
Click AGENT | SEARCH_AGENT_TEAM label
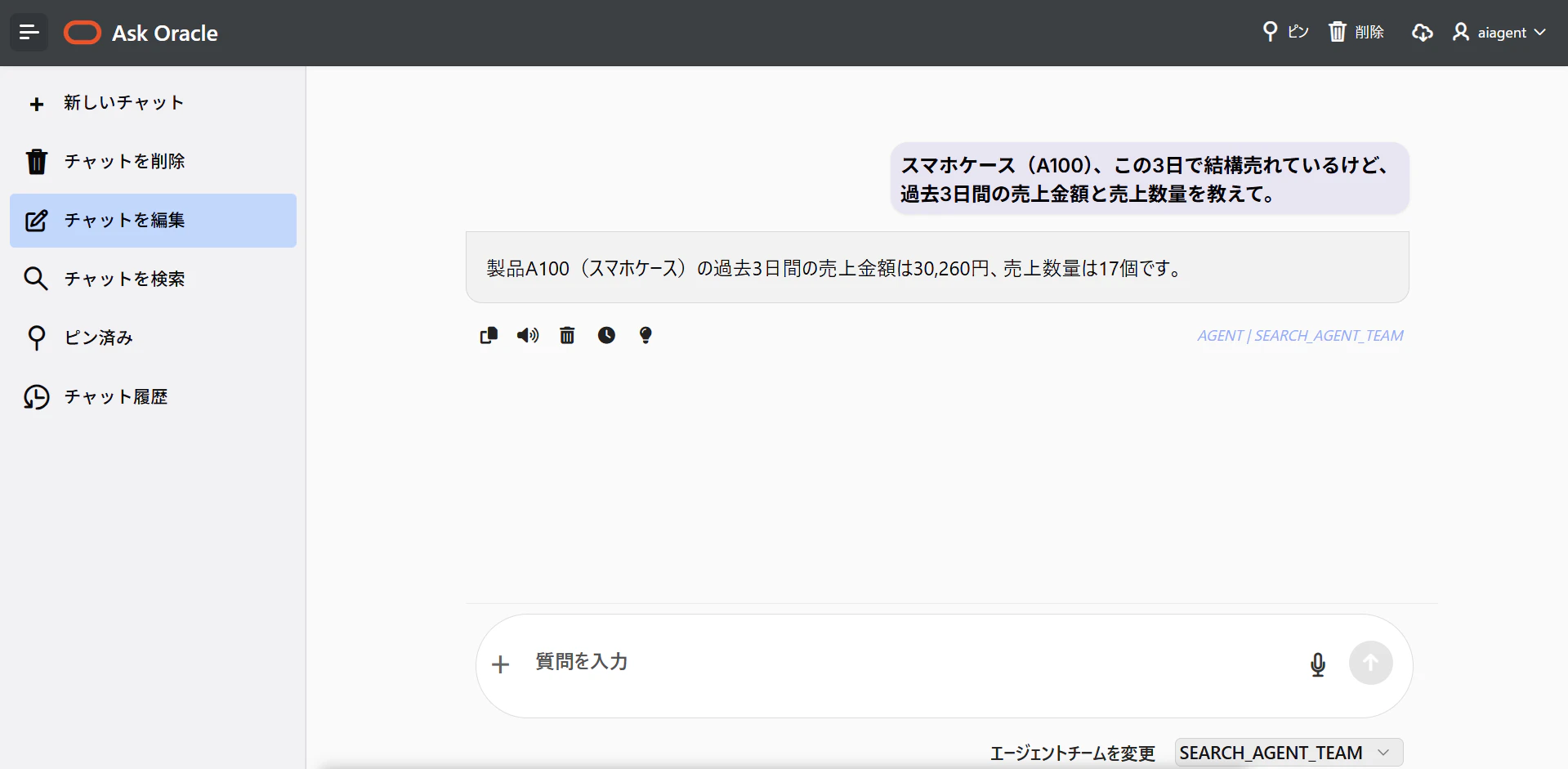tap(1300, 336)
